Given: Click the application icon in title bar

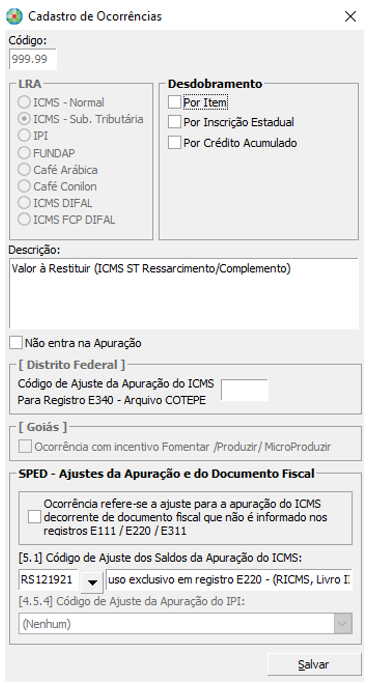Looking at the screenshot, I should pos(14,16).
